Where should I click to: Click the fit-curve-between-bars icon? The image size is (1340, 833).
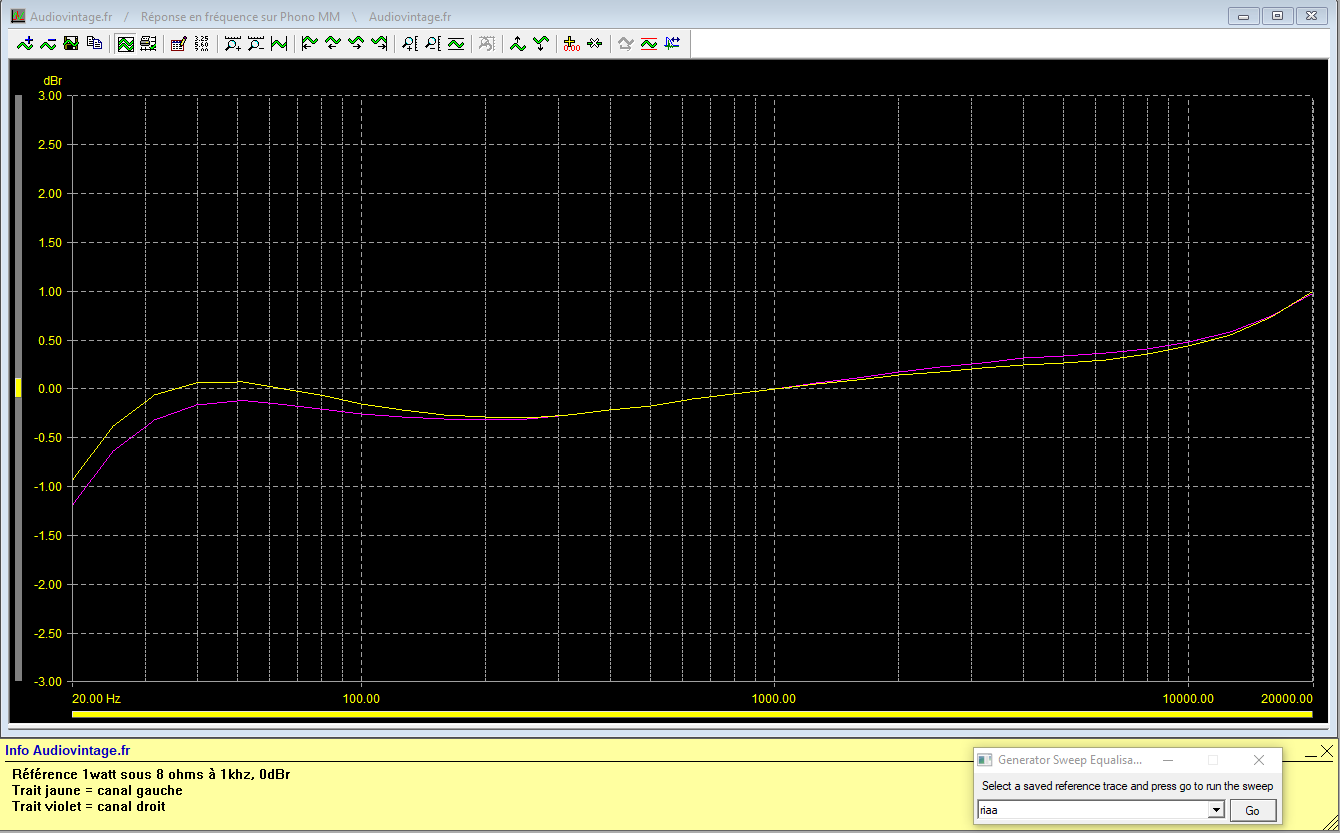(x=279, y=43)
